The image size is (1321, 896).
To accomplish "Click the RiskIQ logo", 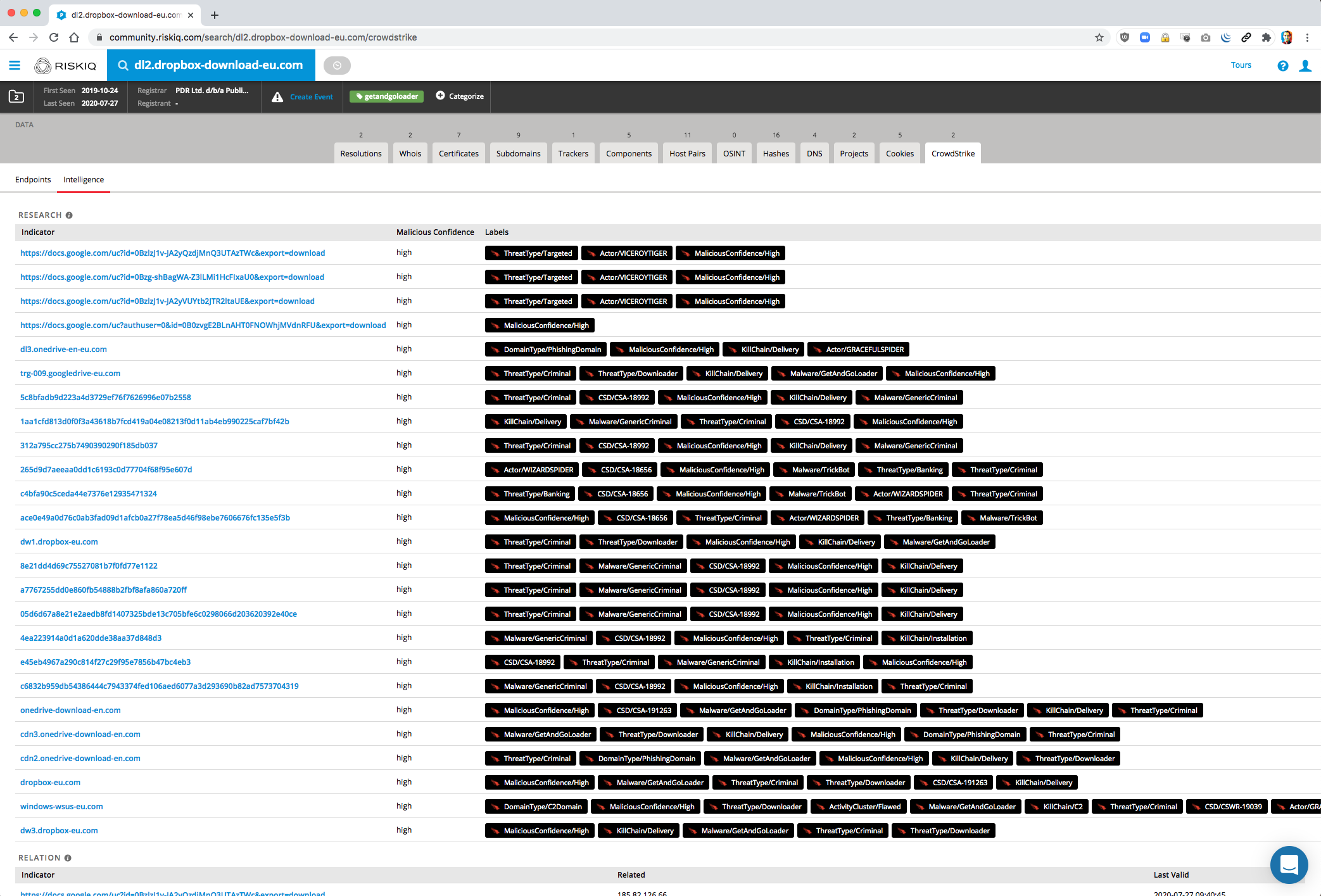I will (x=66, y=65).
